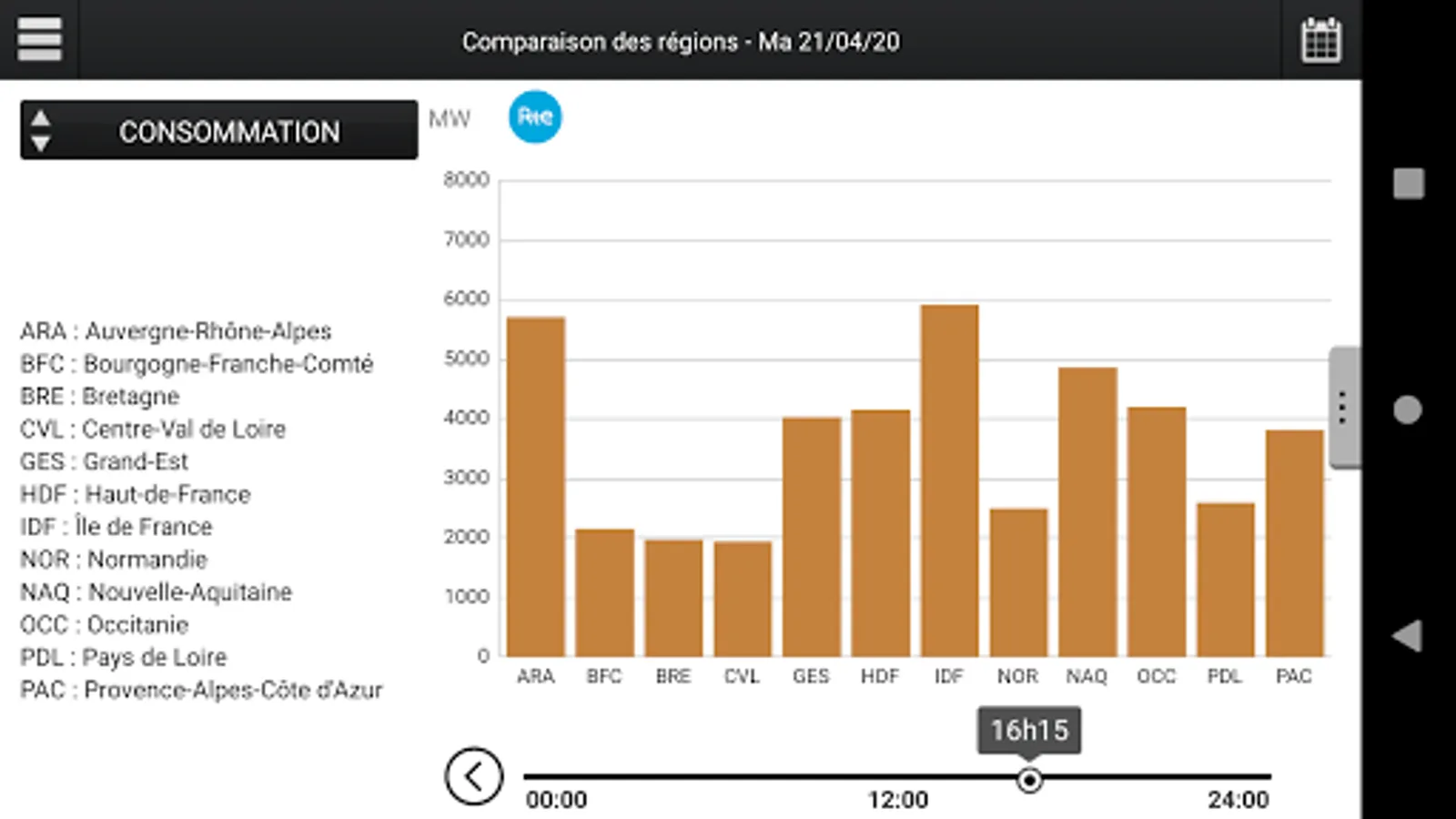
Task: Select the NOR bar in chart
Action: coord(1019,582)
